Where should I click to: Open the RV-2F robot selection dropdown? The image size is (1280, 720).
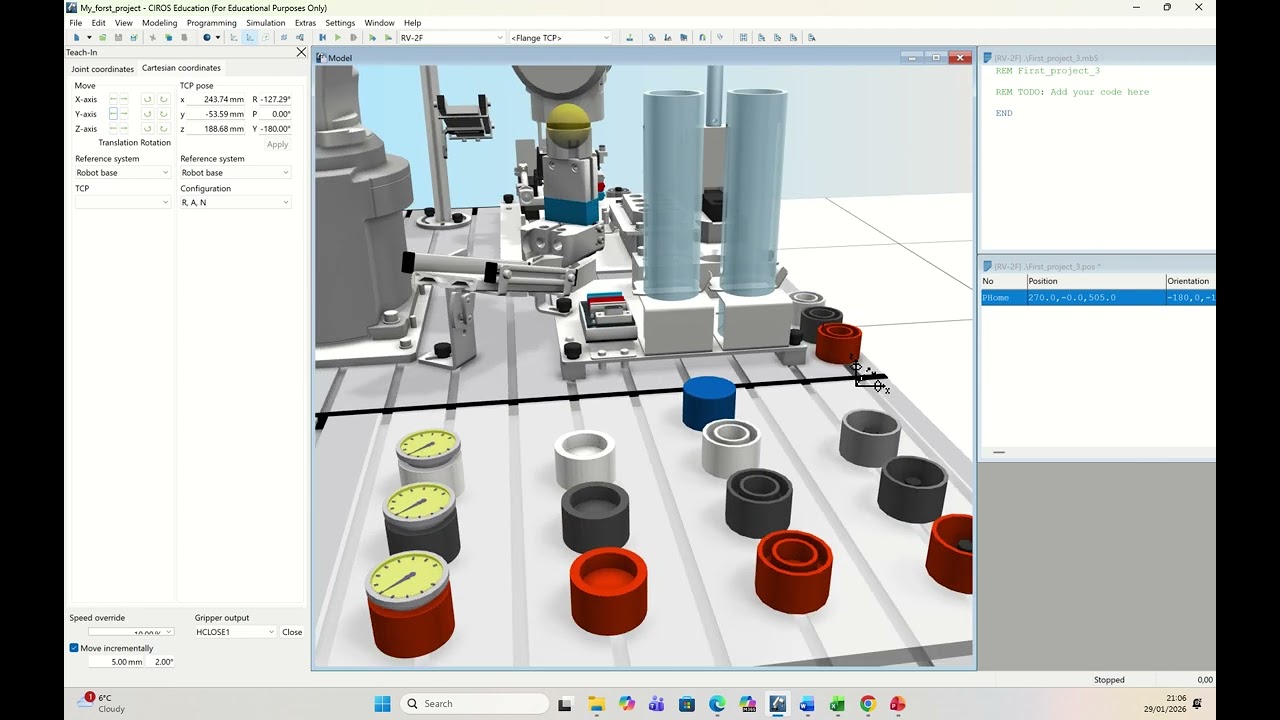point(451,38)
